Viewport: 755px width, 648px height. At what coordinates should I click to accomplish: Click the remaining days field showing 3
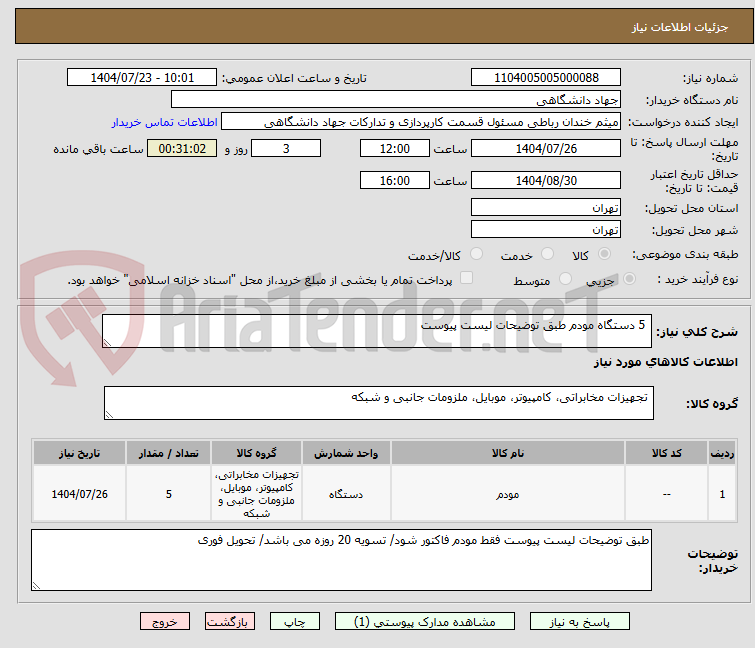pos(286,148)
